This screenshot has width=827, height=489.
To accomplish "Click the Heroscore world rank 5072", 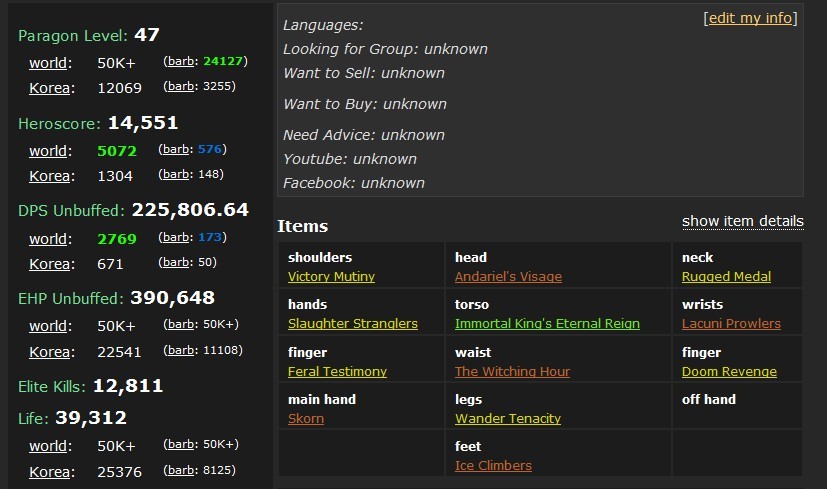I will 117,151.
